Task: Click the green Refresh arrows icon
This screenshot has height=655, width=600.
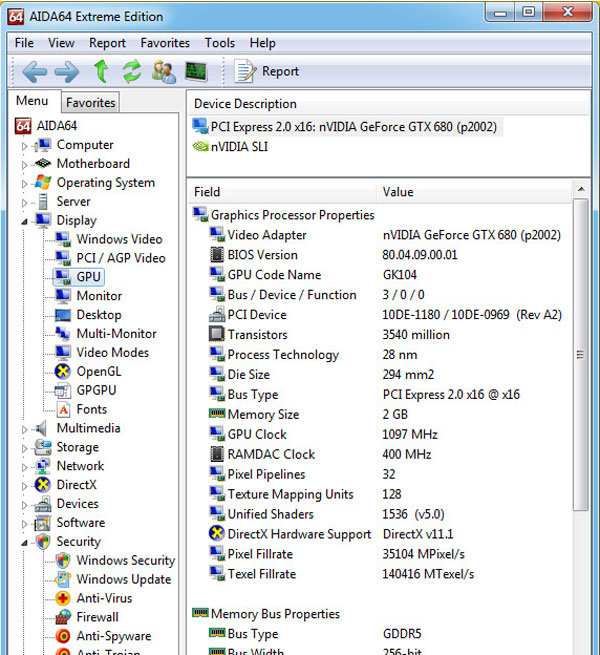Action: [x=132, y=71]
